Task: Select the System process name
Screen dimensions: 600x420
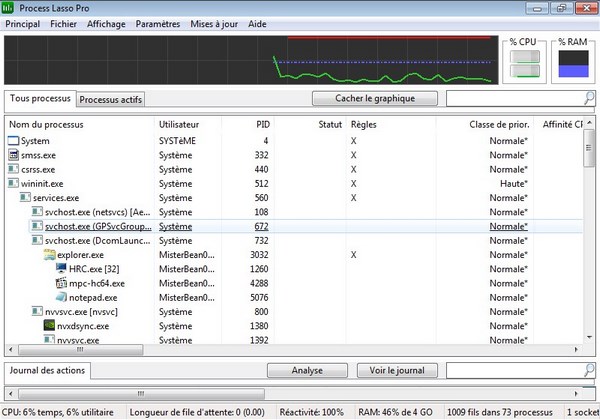Action: [35, 141]
